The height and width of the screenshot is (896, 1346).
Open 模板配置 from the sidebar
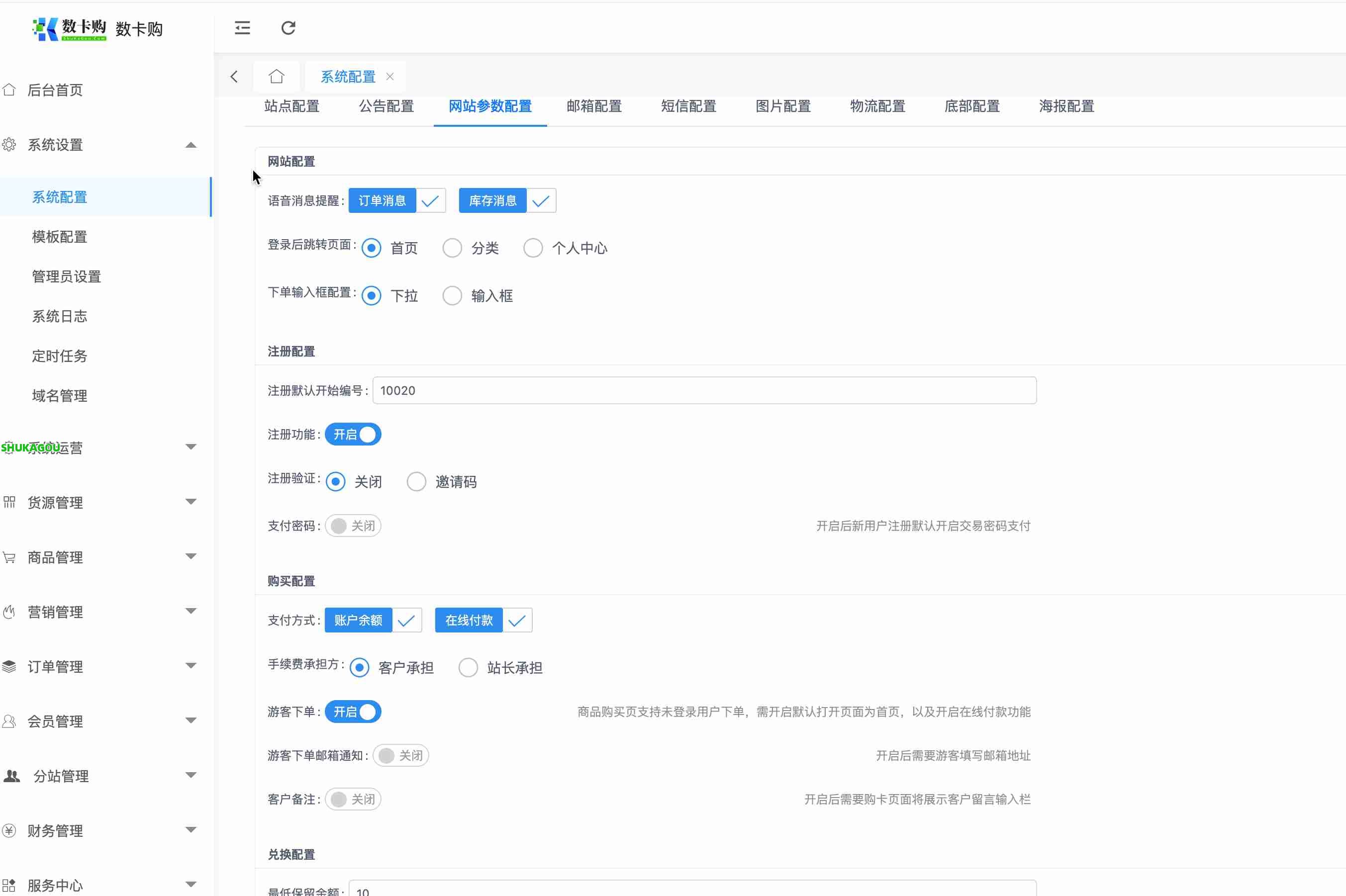pyautogui.click(x=60, y=236)
